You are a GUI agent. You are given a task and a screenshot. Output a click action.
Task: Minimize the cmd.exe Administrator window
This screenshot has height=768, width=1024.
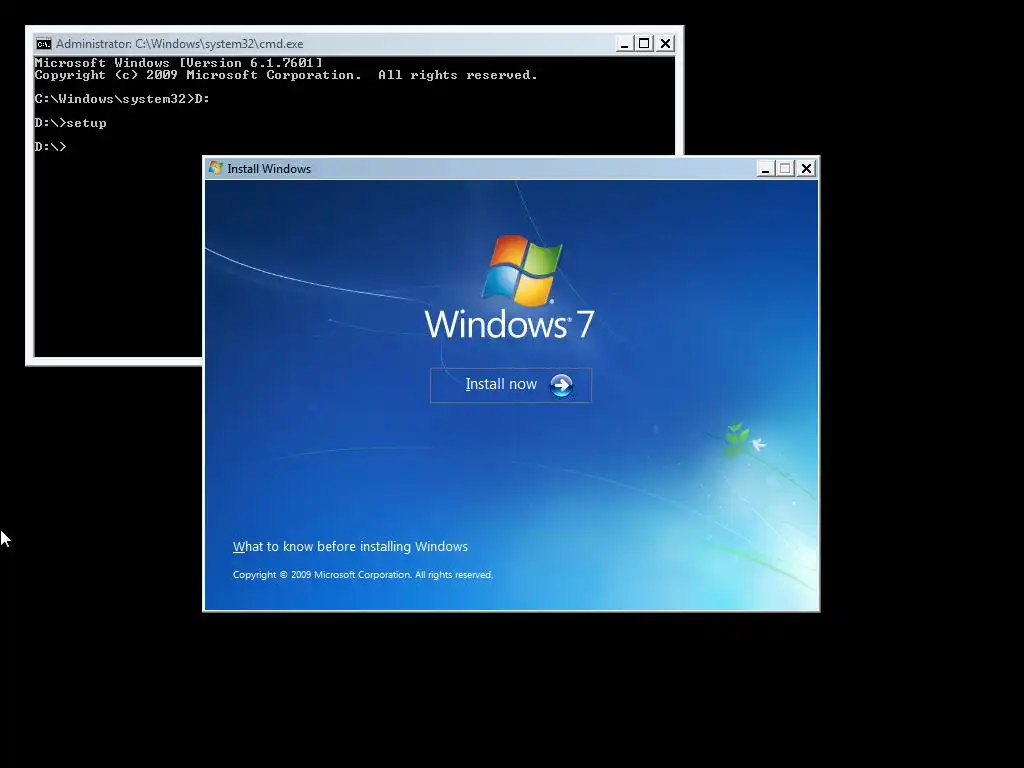(624, 44)
